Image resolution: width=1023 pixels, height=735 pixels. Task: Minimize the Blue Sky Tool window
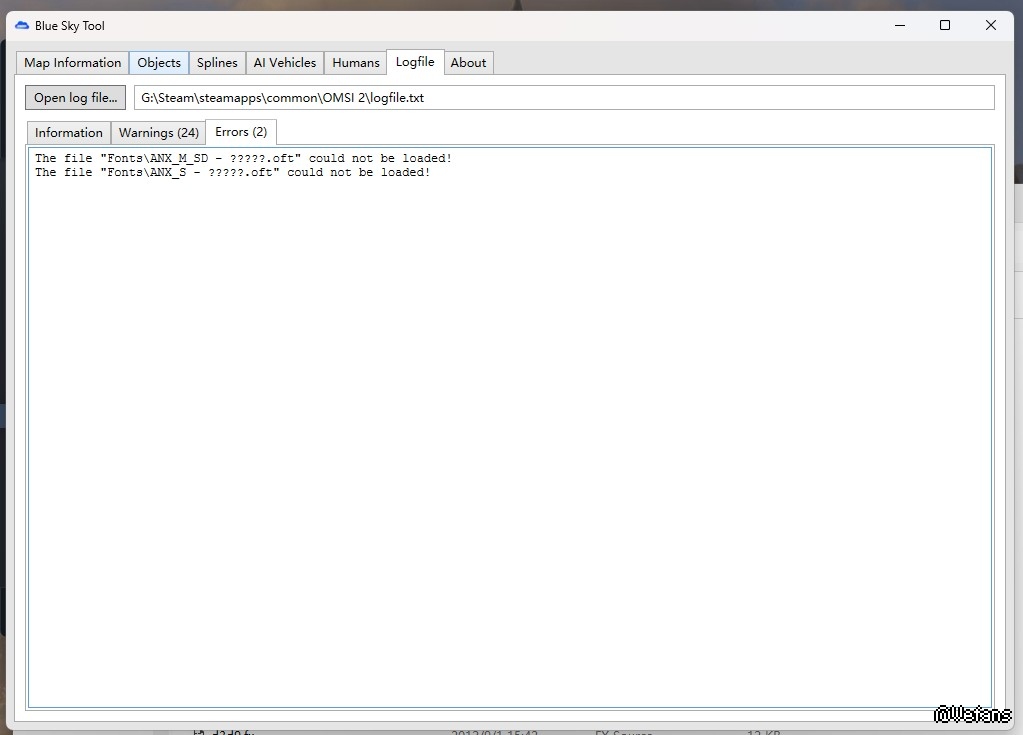[900, 25]
